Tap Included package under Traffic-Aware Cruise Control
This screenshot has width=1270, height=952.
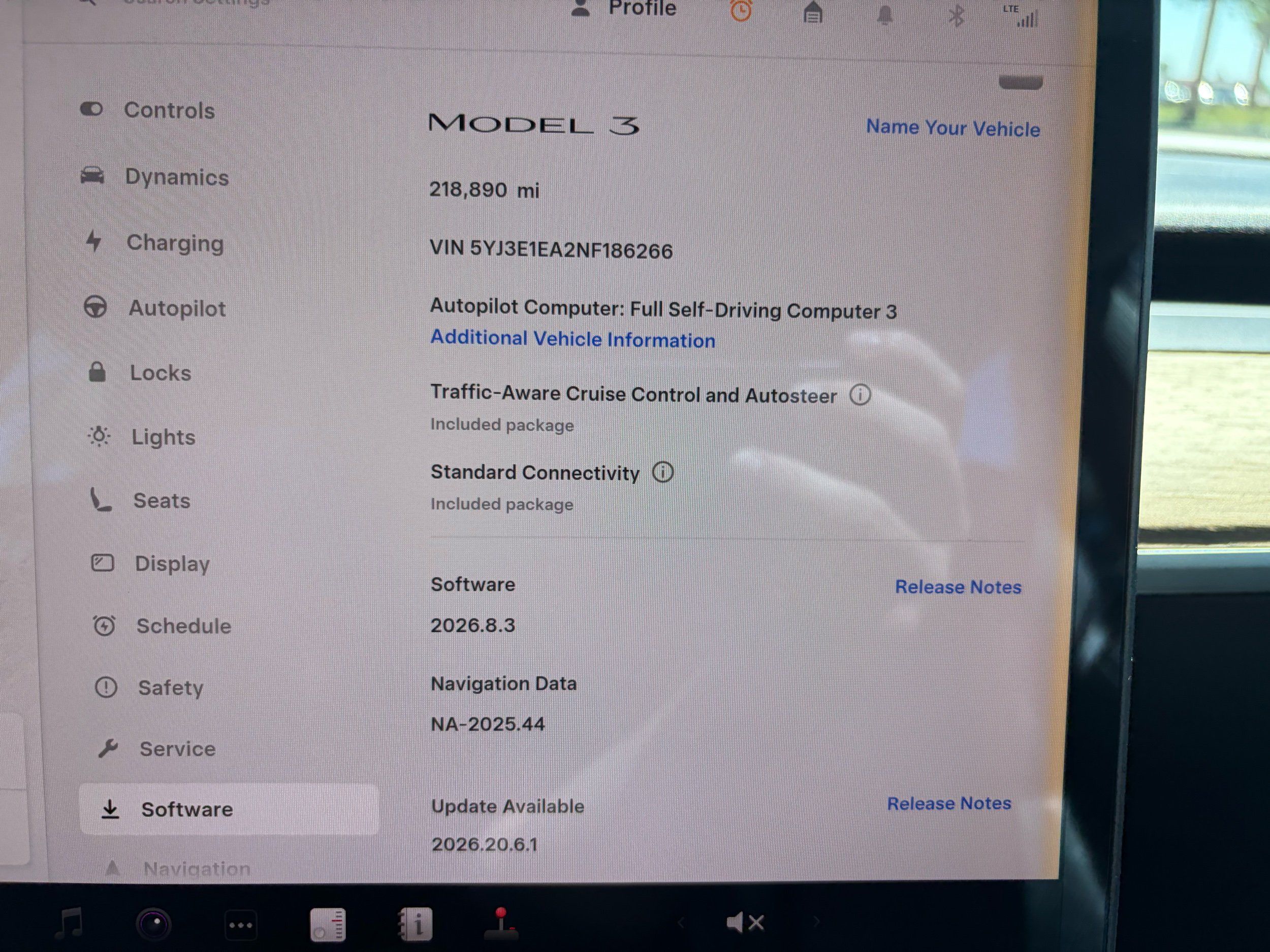pyautogui.click(x=502, y=425)
